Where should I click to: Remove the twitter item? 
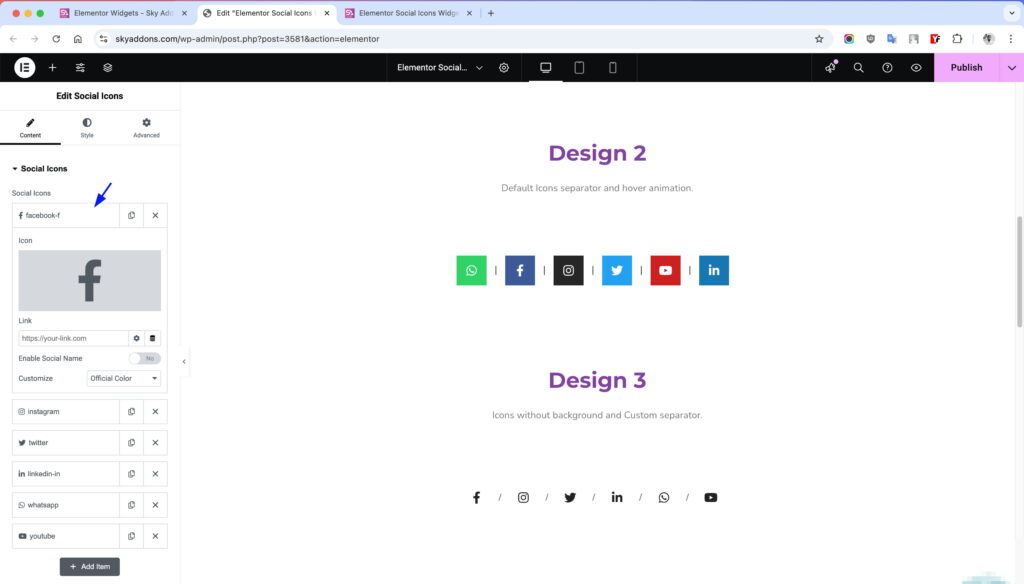click(x=155, y=443)
